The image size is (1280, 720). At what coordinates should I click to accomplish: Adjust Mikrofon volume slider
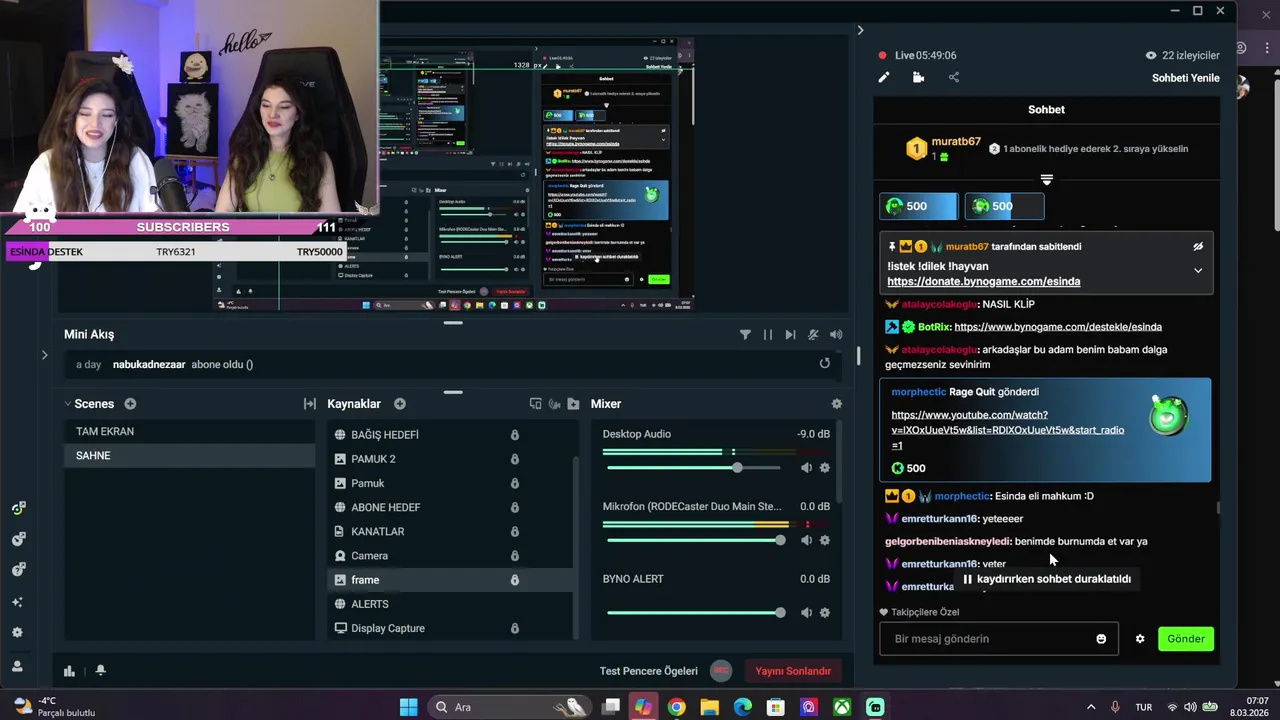point(779,540)
